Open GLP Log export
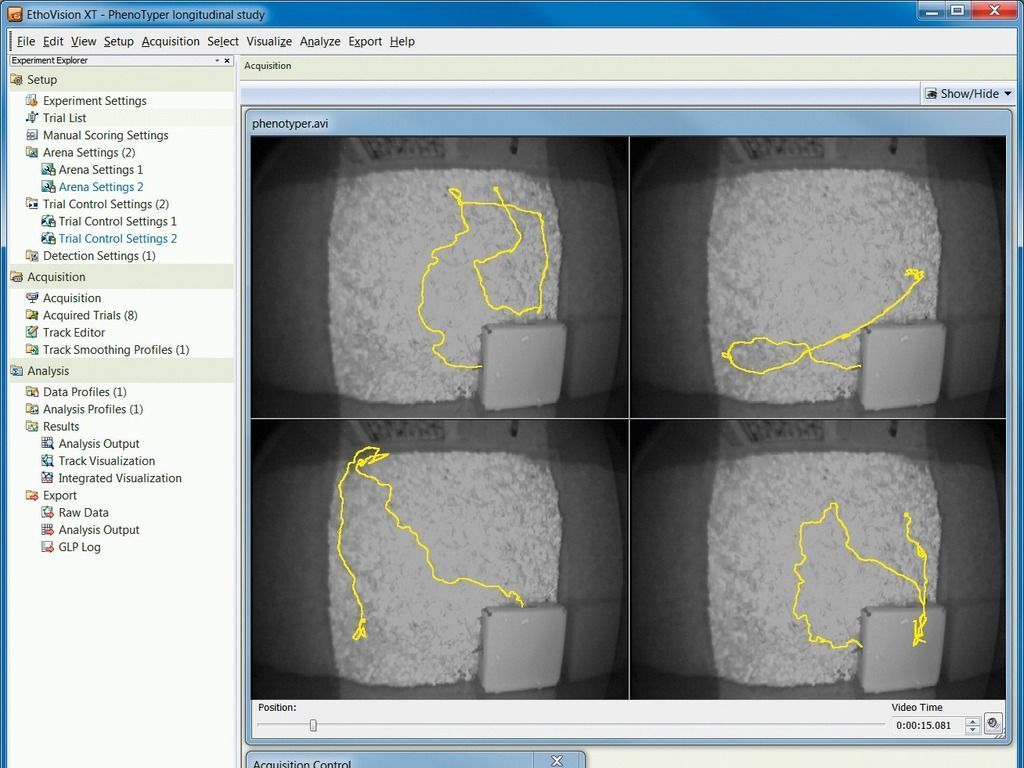Viewport: 1024px width, 768px height. point(80,547)
